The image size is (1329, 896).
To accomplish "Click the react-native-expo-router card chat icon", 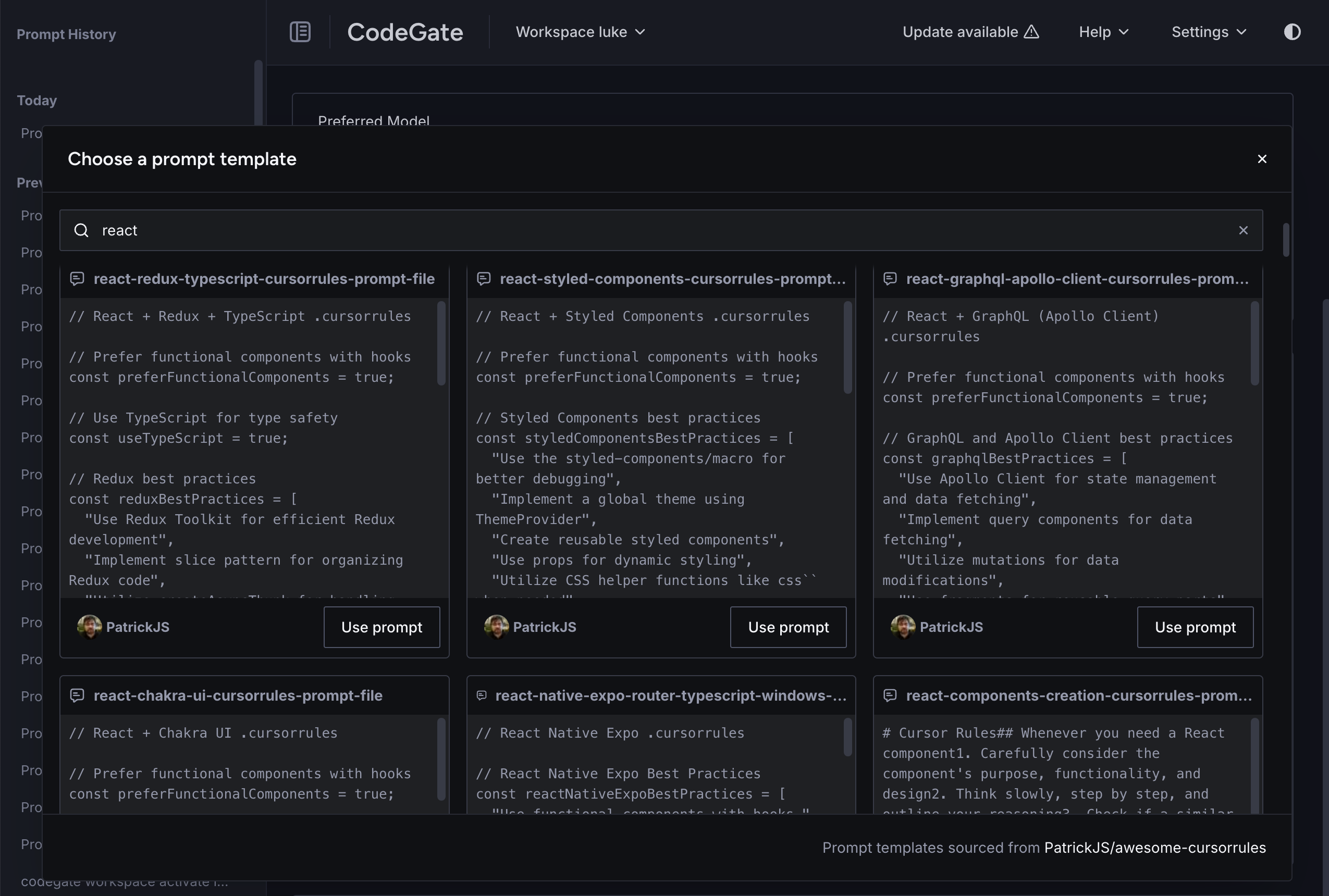I will coord(481,695).
